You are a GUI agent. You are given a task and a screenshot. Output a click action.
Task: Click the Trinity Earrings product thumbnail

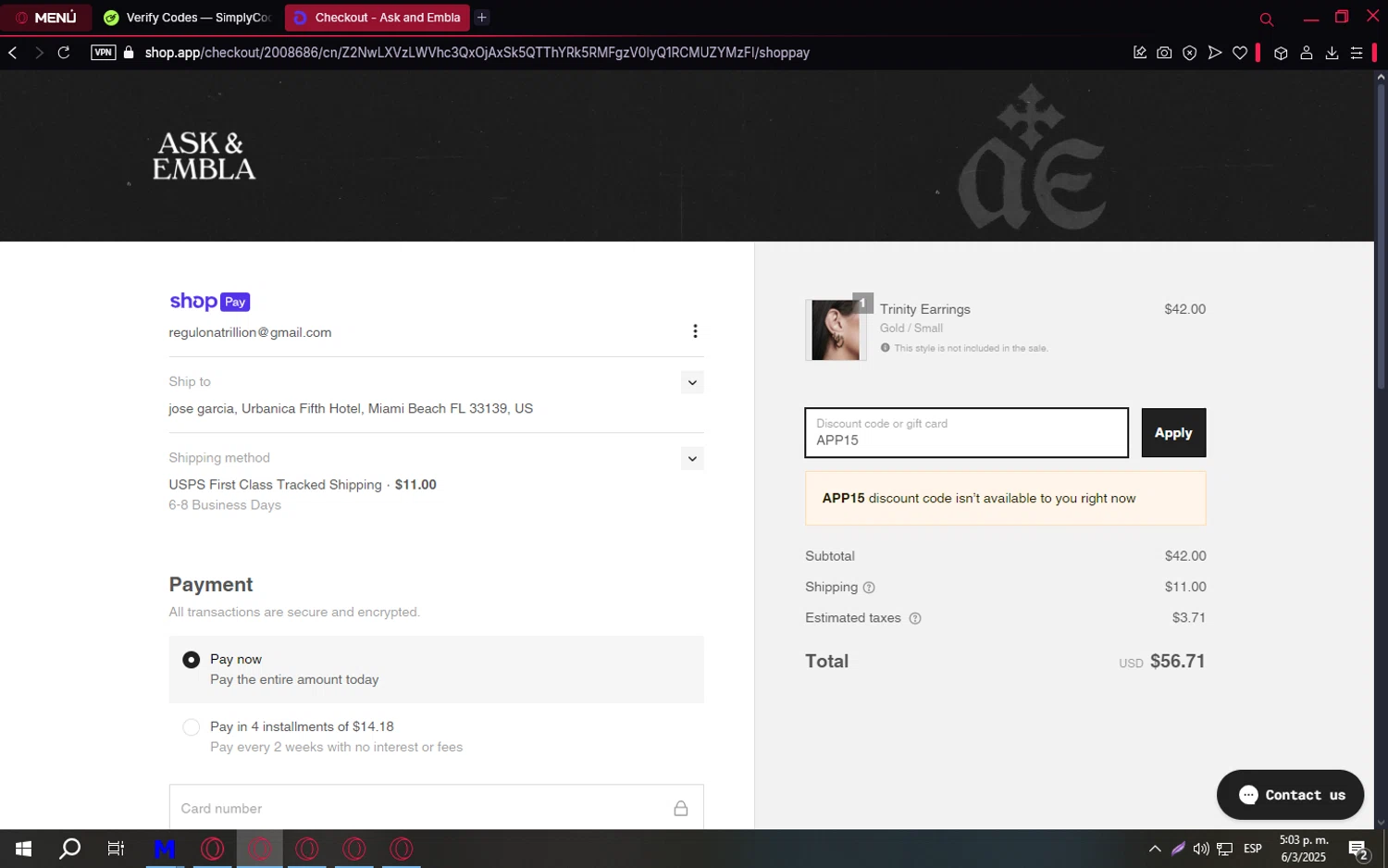pos(836,329)
